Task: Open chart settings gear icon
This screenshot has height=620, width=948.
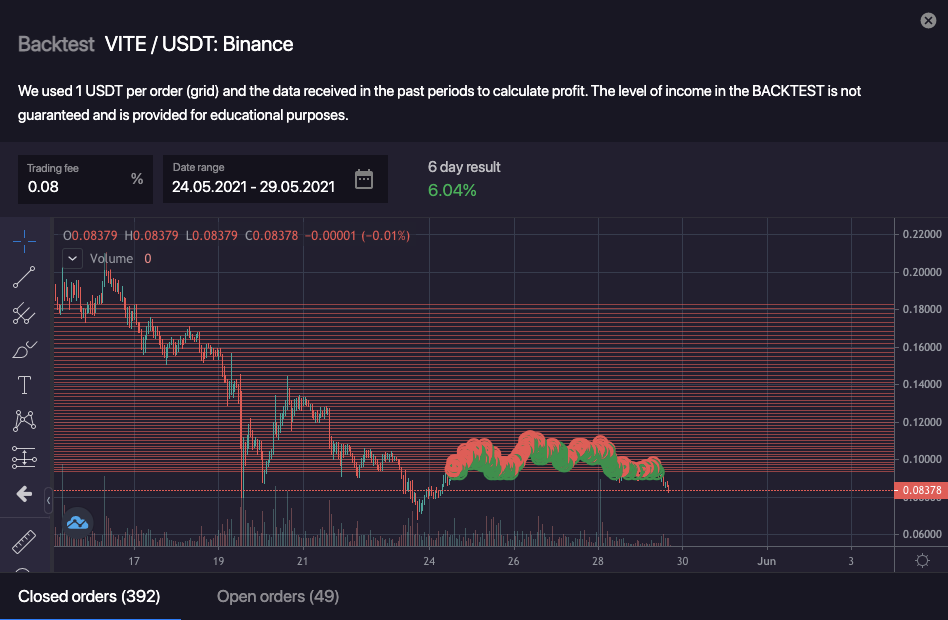Action: click(921, 561)
